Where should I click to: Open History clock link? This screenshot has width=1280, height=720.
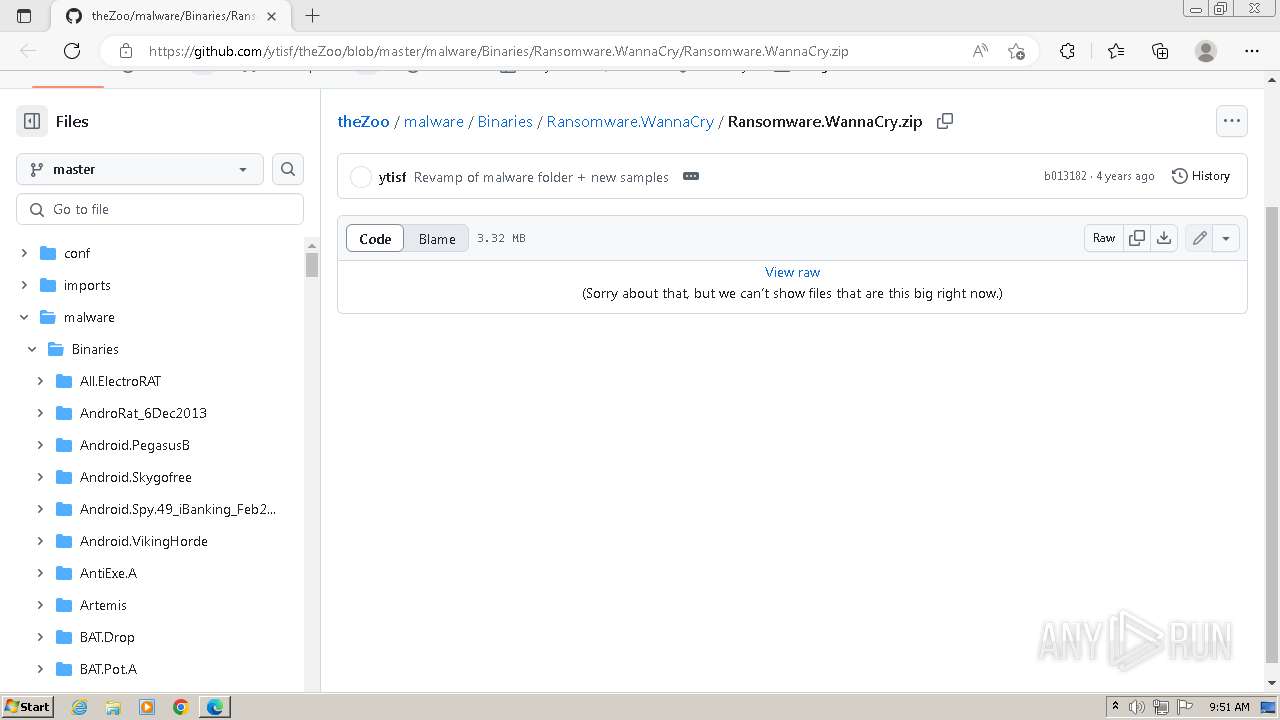pos(1201,176)
